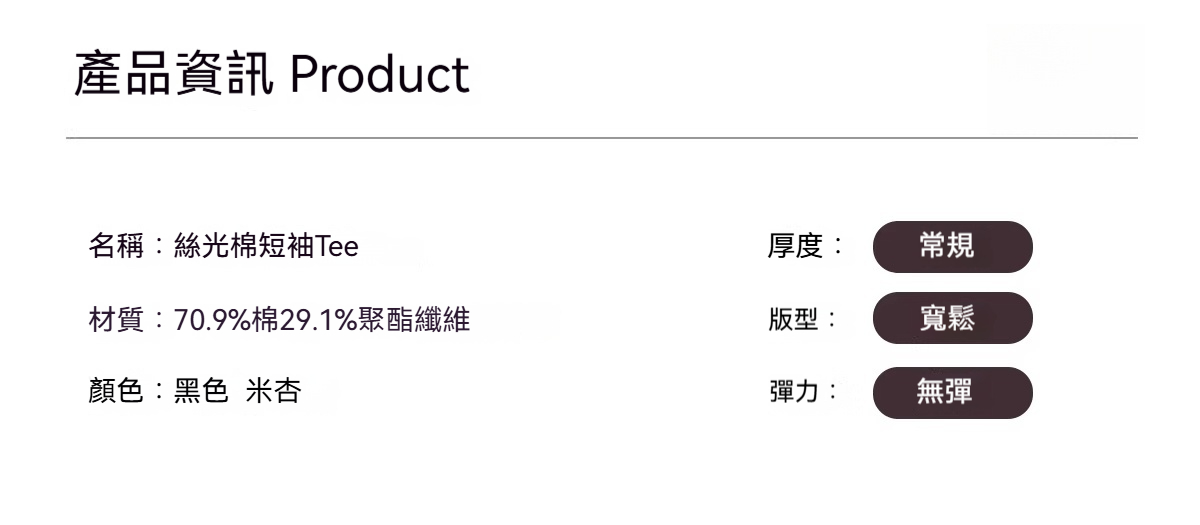Click the horizontal divider under the heading
Screen dimensions: 1200x525
[x=601, y=137]
